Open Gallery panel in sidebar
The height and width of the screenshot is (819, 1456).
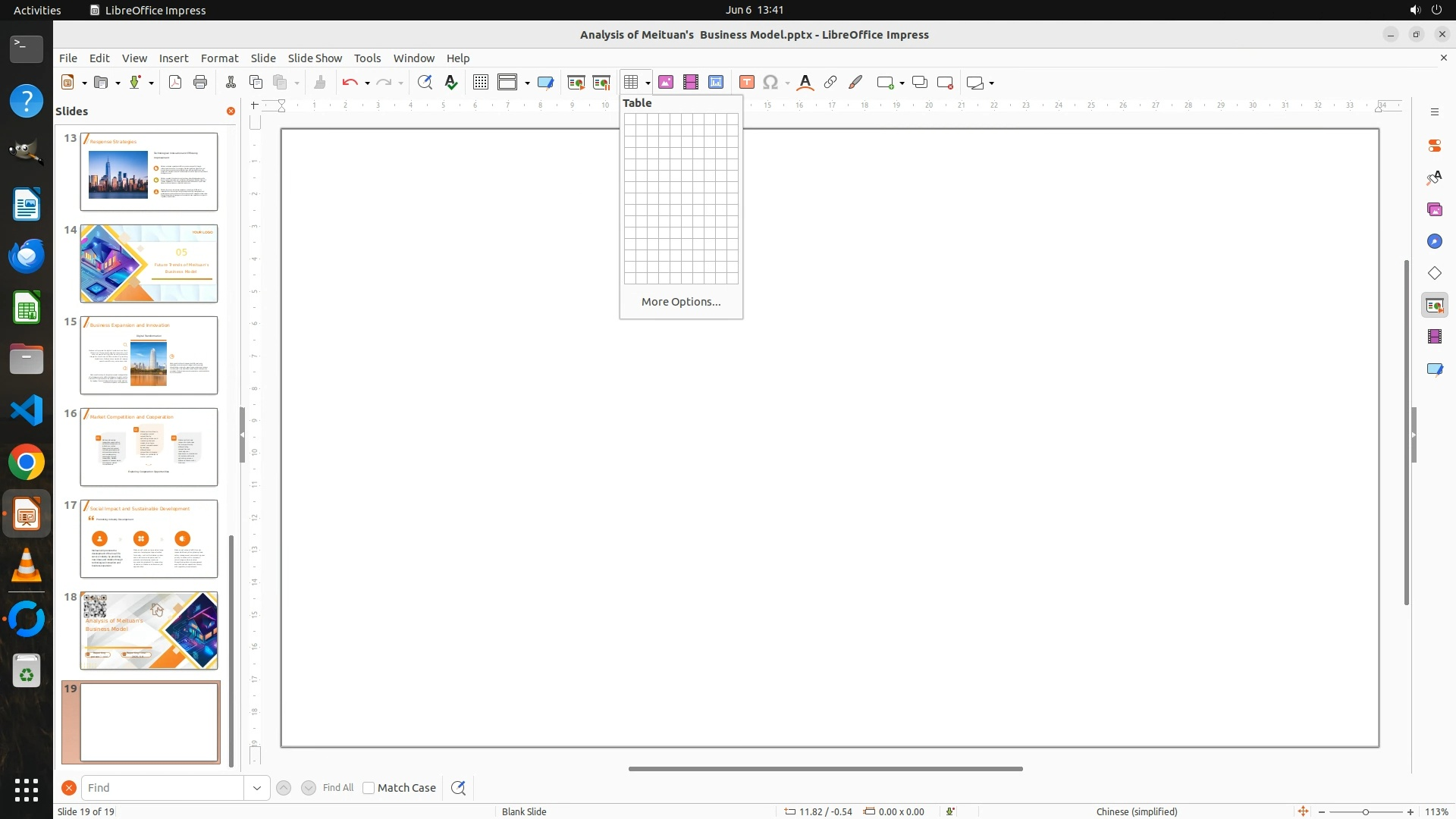pyautogui.click(x=1434, y=210)
